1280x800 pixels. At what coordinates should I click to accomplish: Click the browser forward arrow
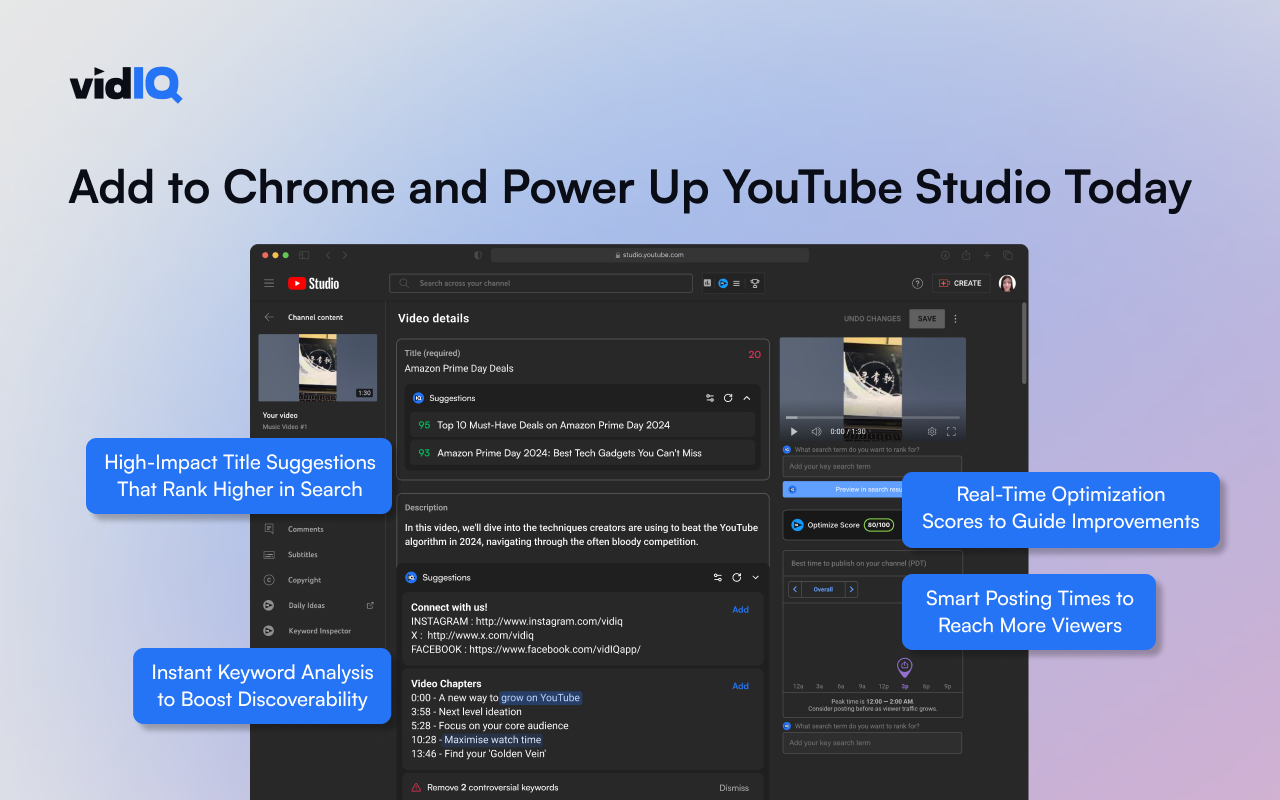pos(344,255)
